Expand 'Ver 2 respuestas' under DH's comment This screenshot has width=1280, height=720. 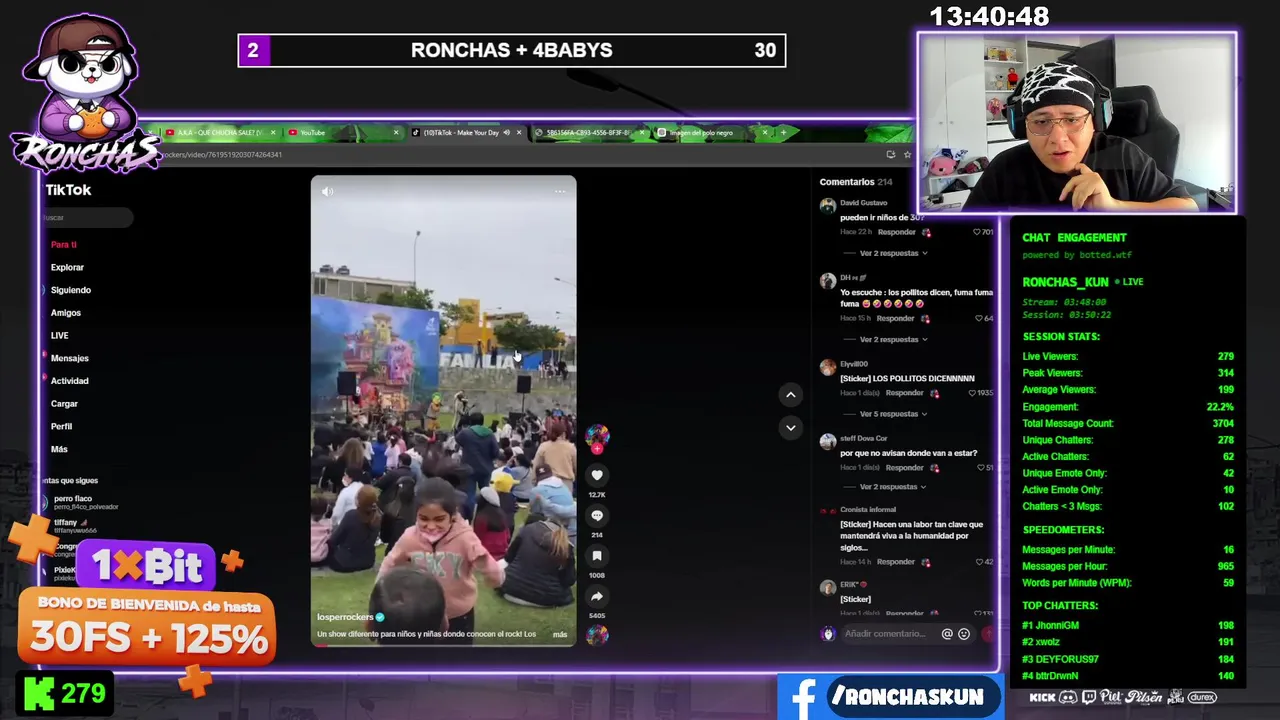893,340
